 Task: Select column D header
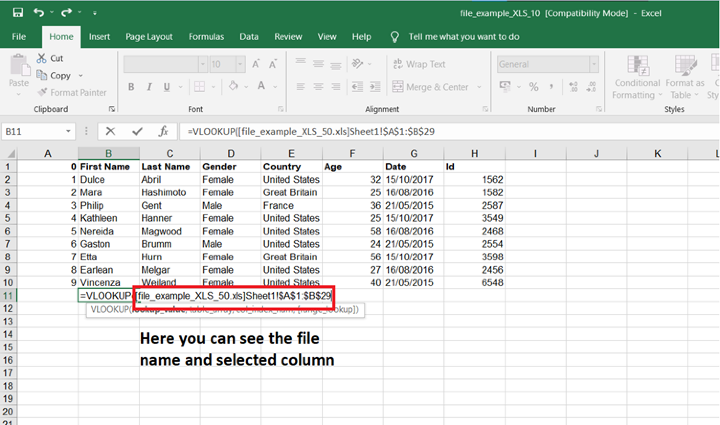click(230, 153)
